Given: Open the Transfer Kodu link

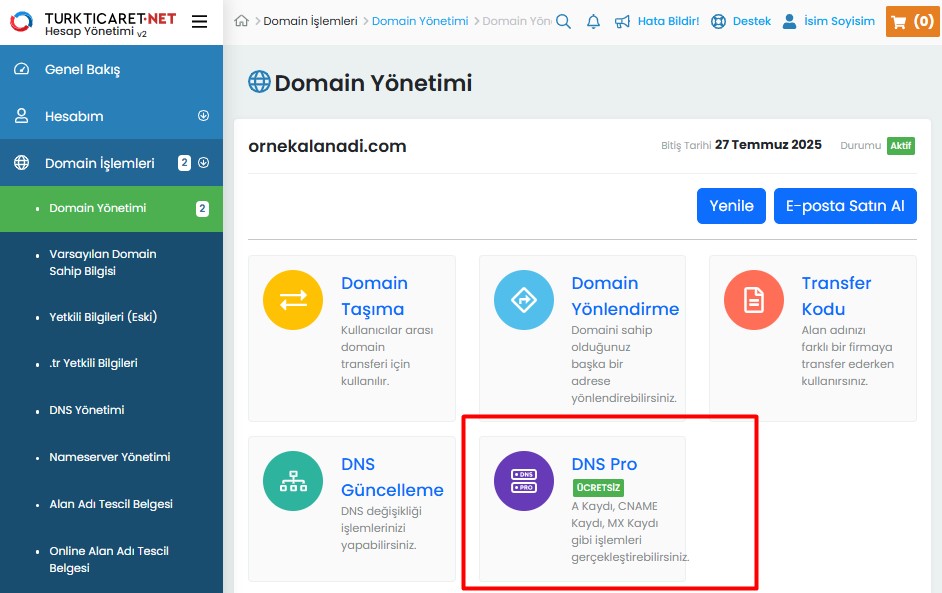Looking at the screenshot, I should pyautogui.click(x=836, y=296).
